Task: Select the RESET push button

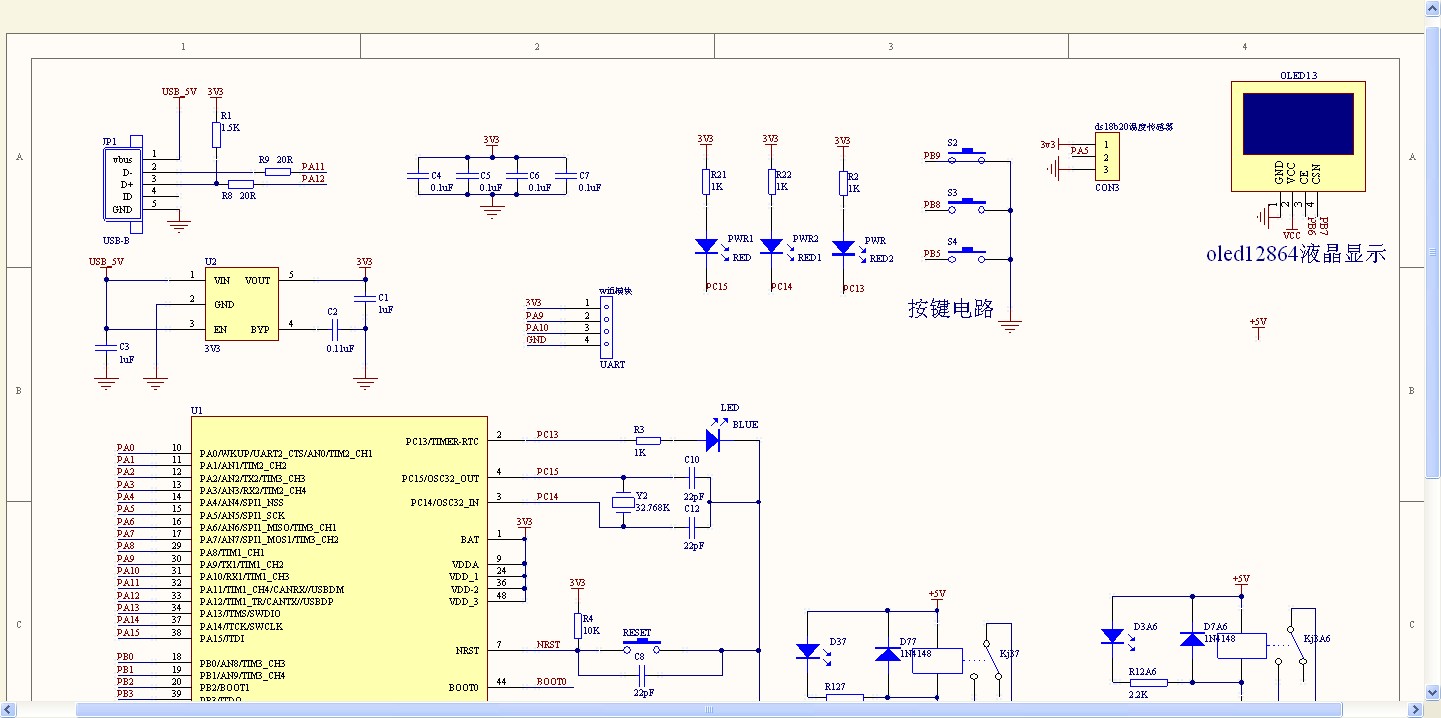Action: pyautogui.click(x=639, y=646)
